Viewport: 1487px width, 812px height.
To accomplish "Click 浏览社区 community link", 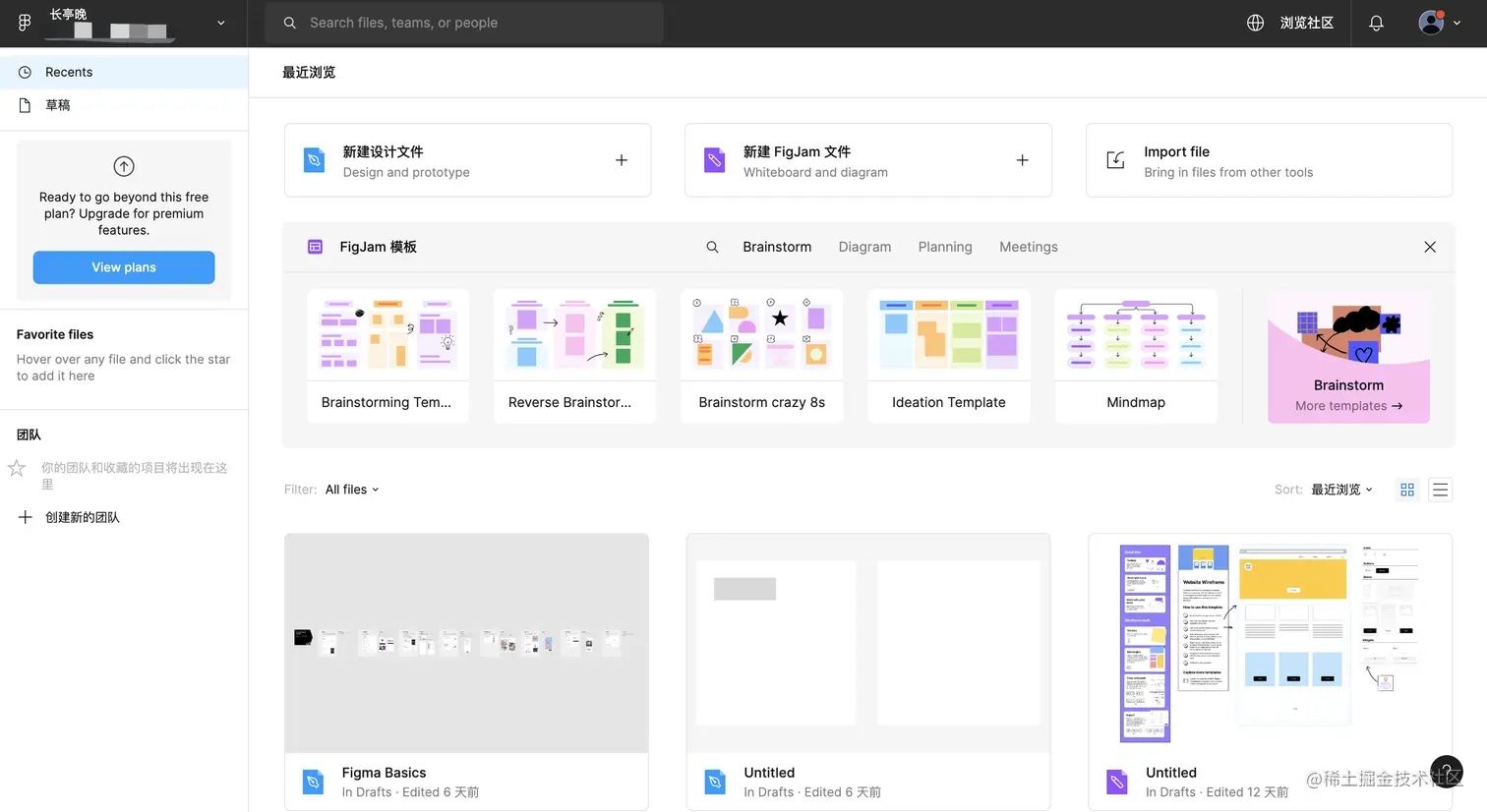I will pyautogui.click(x=1306, y=23).
